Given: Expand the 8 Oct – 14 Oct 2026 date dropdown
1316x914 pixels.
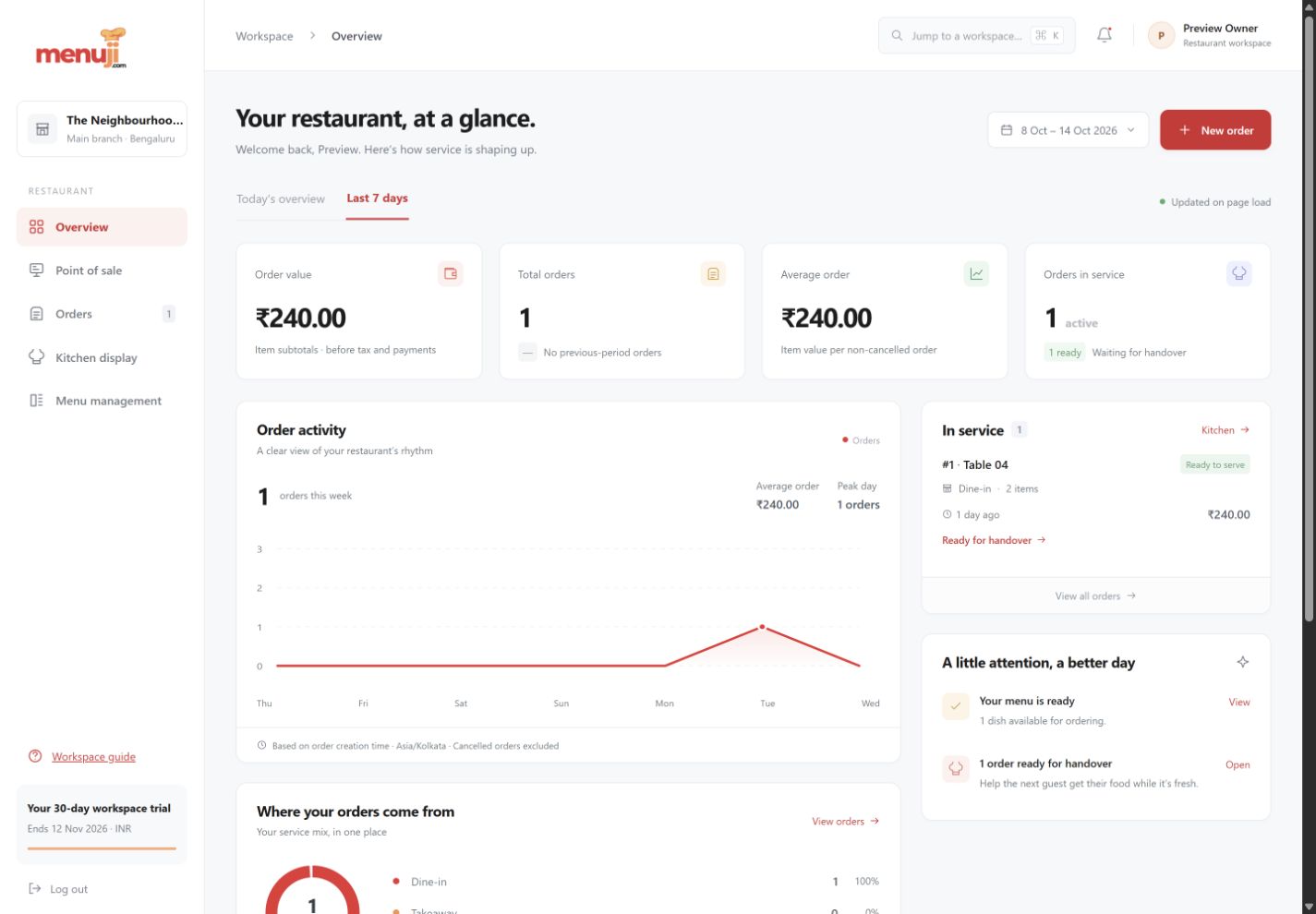Looking at the screenshot, I should tap(1068, 130).
